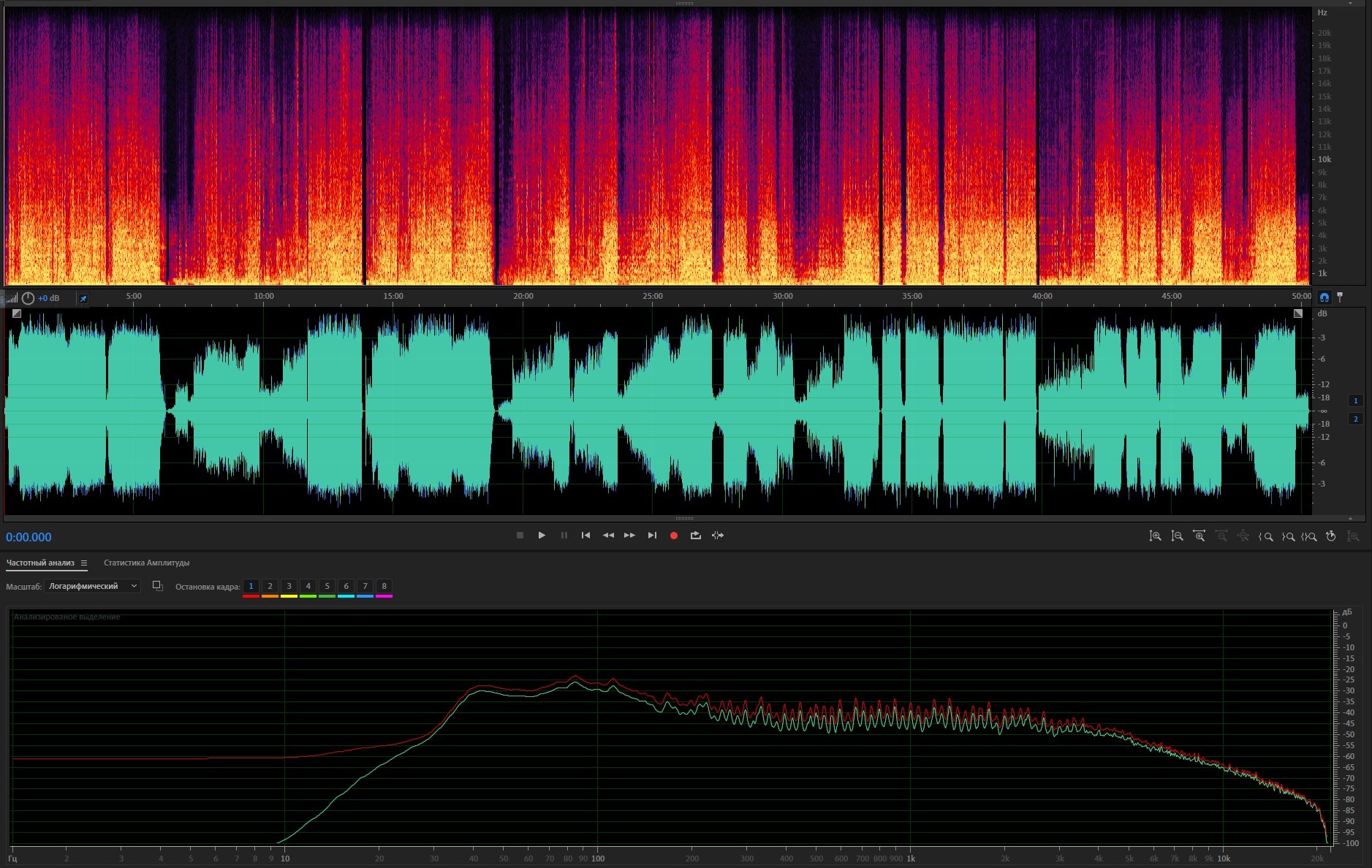Click the 1k label on frequency analysis axis
The height and width of the screenshot is (868, 1372).
click(911, 859)
